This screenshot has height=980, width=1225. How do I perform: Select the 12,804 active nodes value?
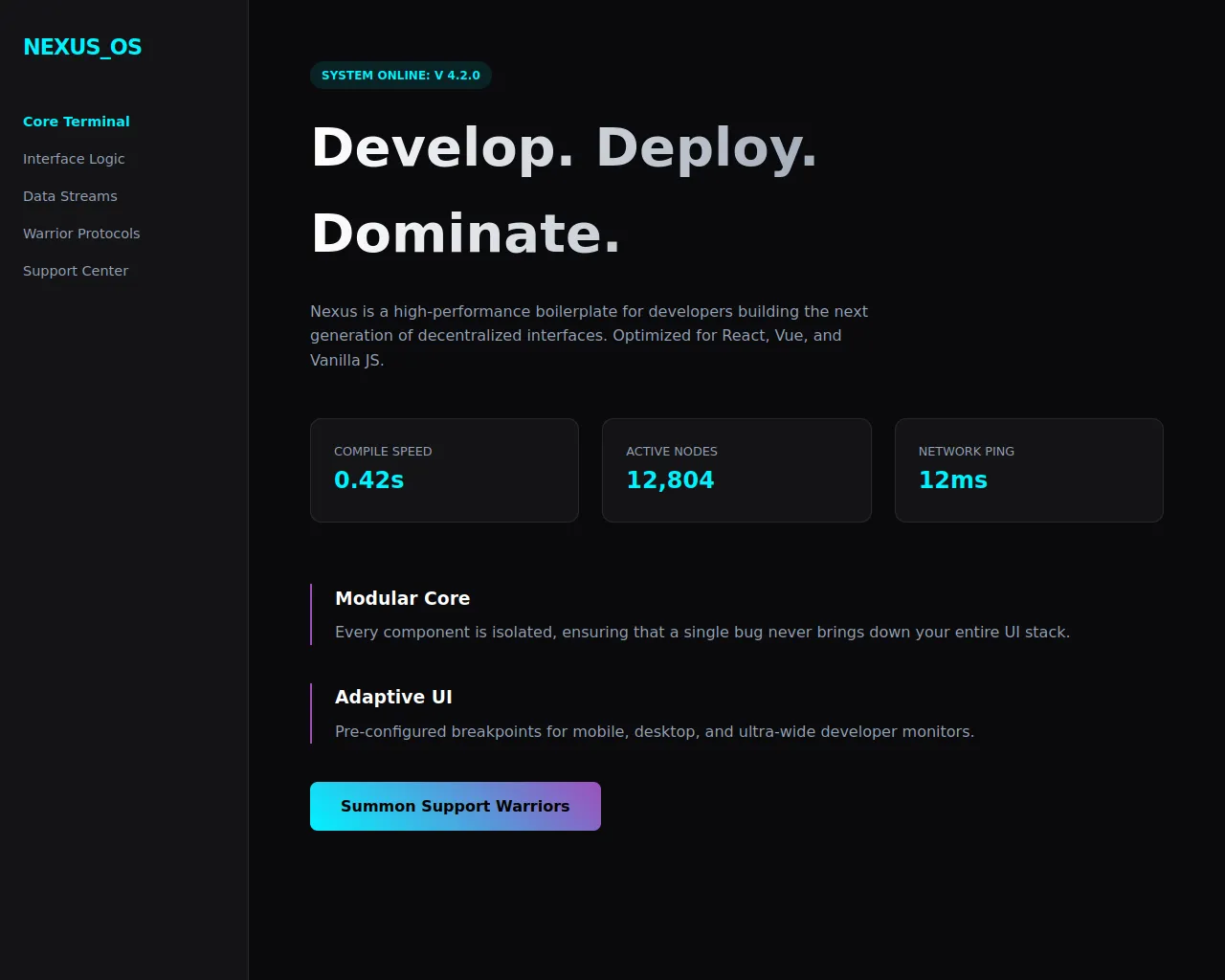click(670, 480)
